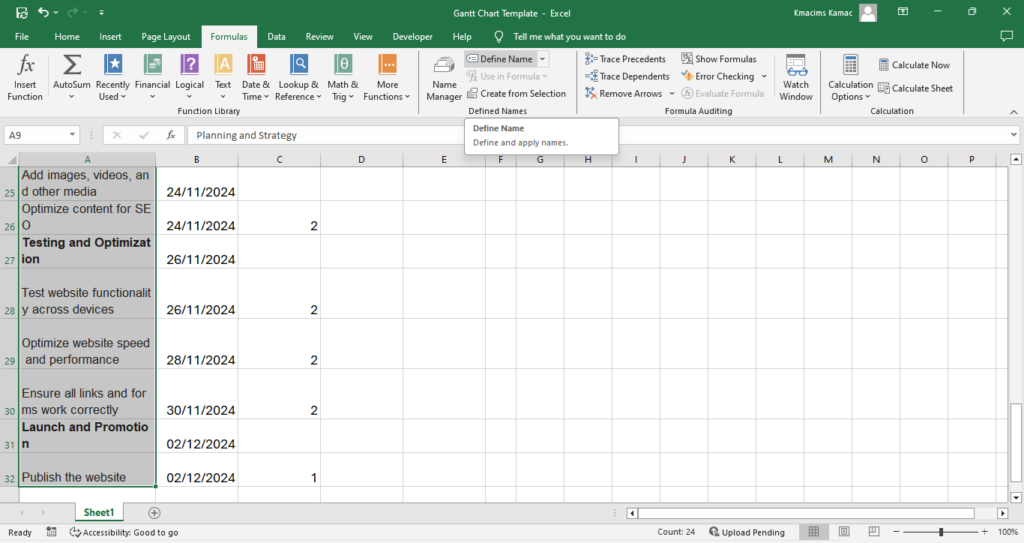Click the Save icon
This screenshot has height=543, width=1024.
(x=22, y=12)
